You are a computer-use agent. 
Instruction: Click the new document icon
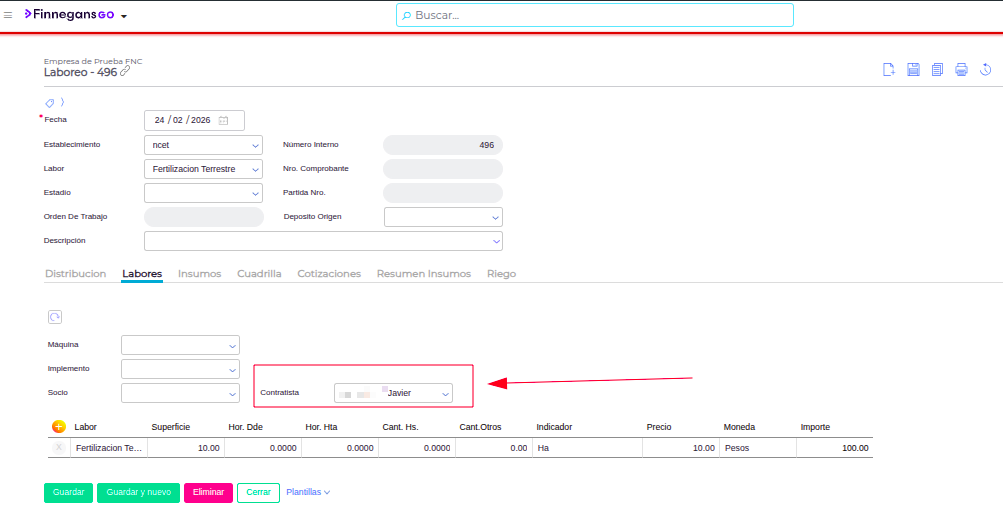tap(888, 69)
